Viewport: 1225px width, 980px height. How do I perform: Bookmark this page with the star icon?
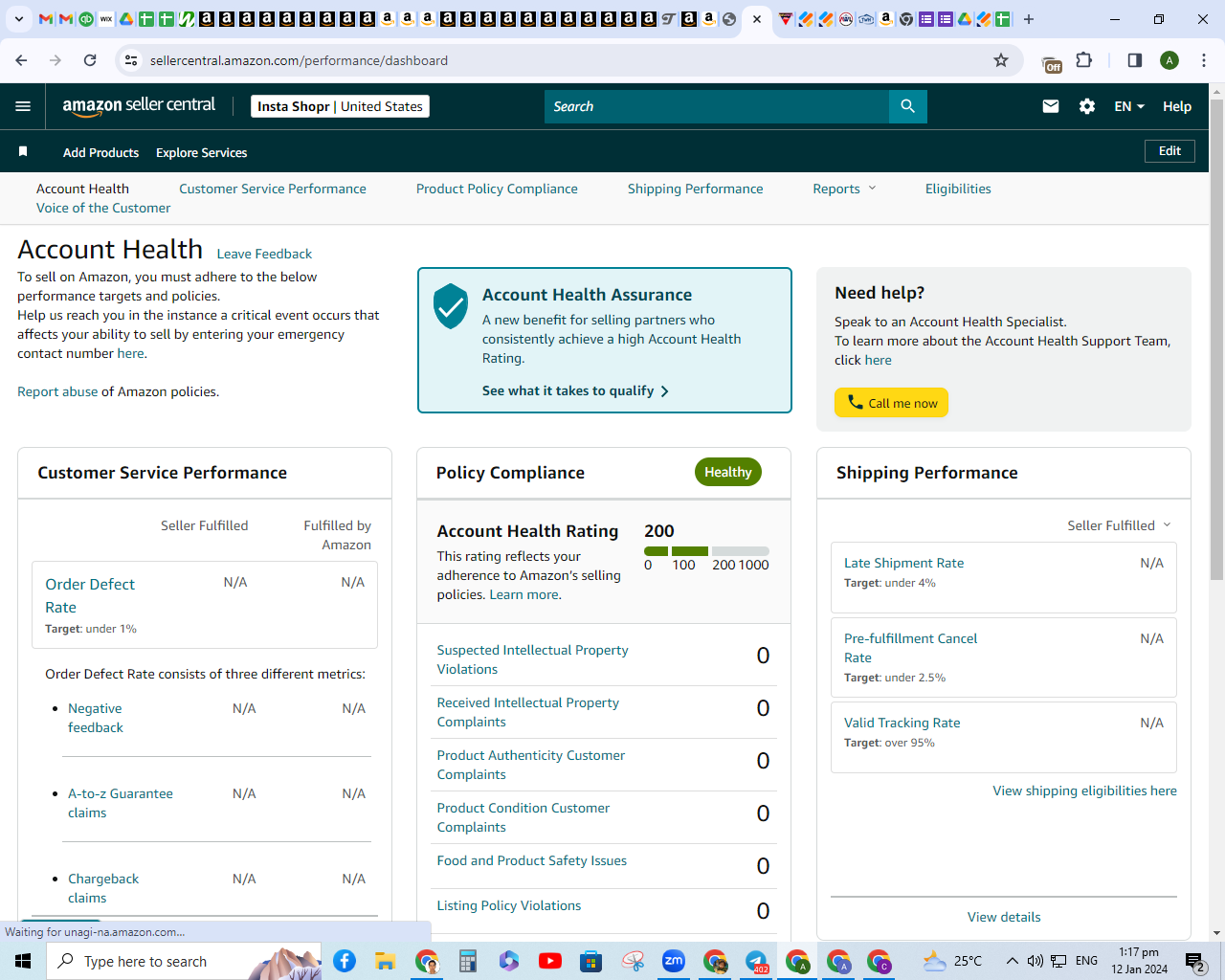[1001, 60]
